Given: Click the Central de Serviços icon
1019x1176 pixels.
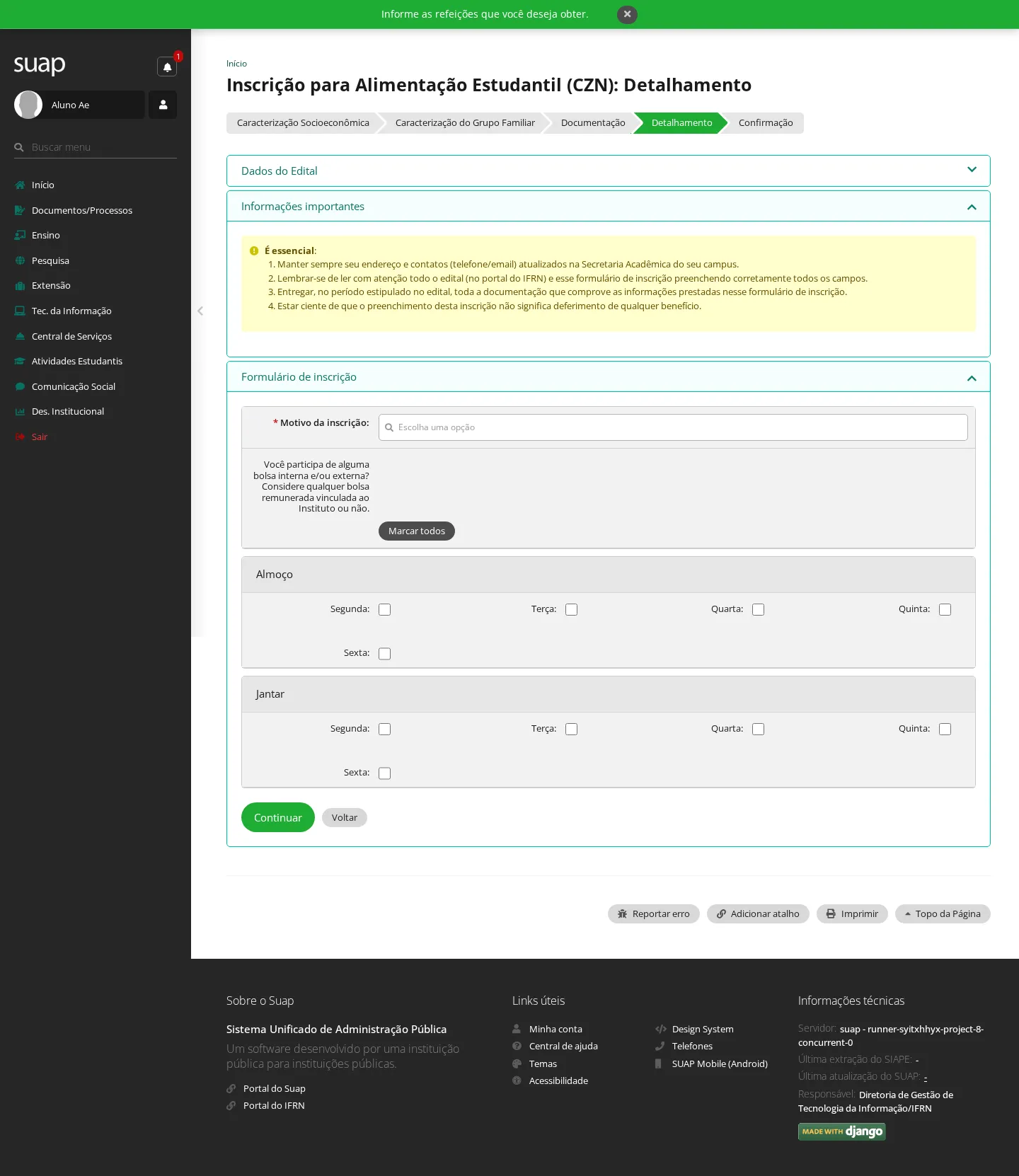Looking at the screenshot, I should pyautogui.click(x=20, y=336).
